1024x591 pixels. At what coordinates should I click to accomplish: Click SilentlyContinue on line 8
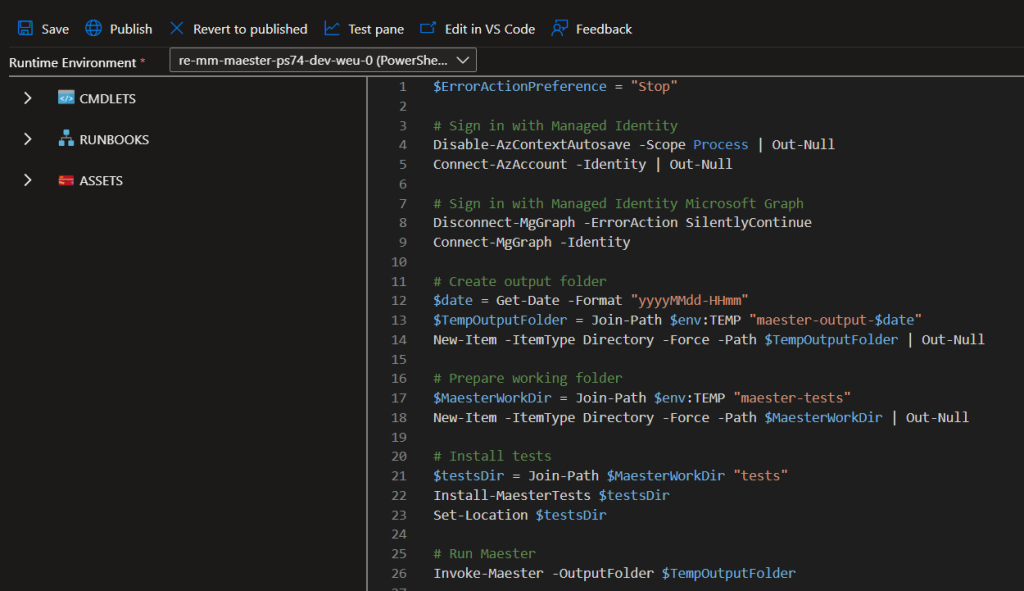pos(748,222)
